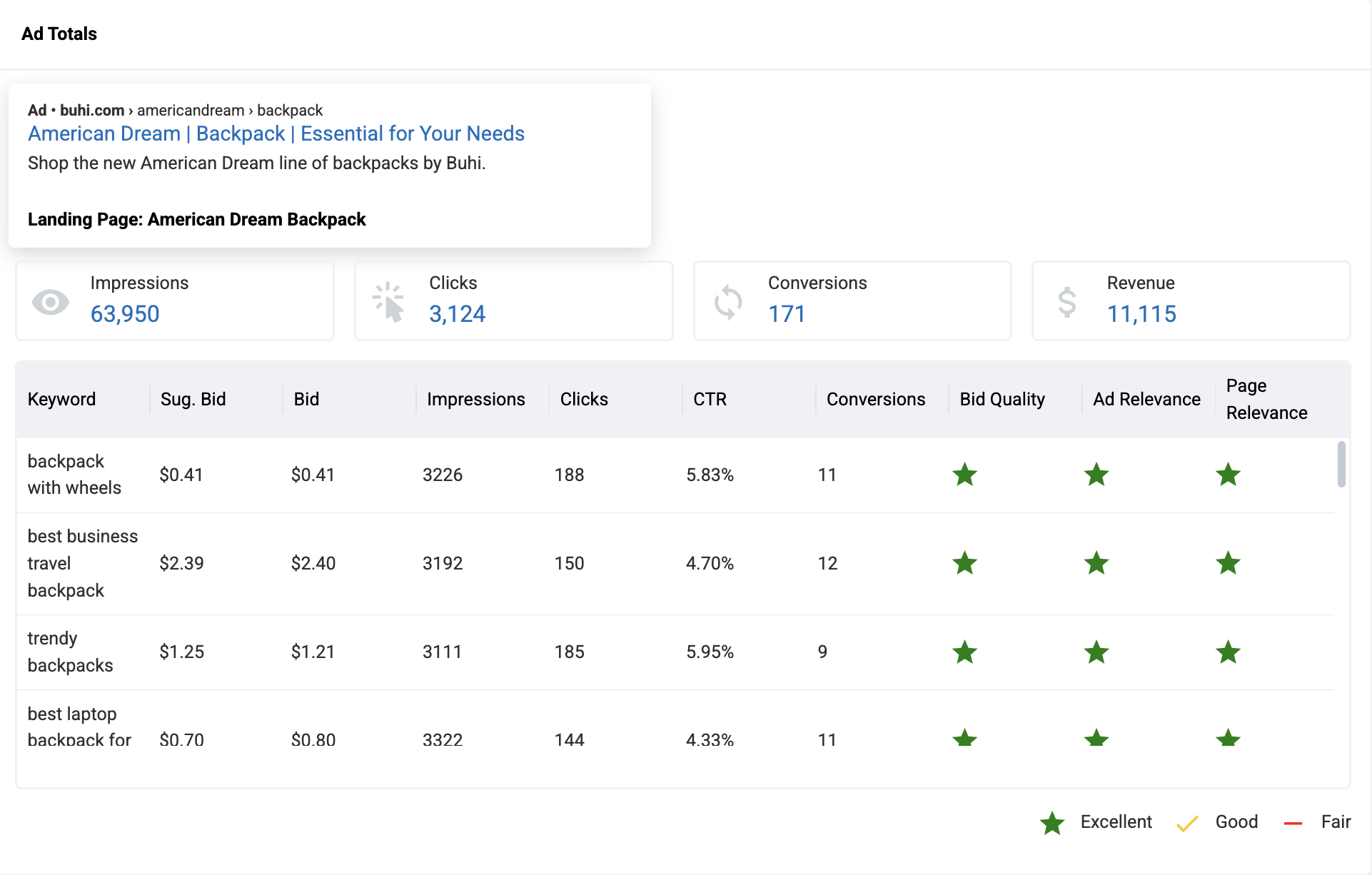Select the $2.40 bid for best business travel backpack
The width and height of the screenshot is (1372, 875).
click(x=313, y=563)
